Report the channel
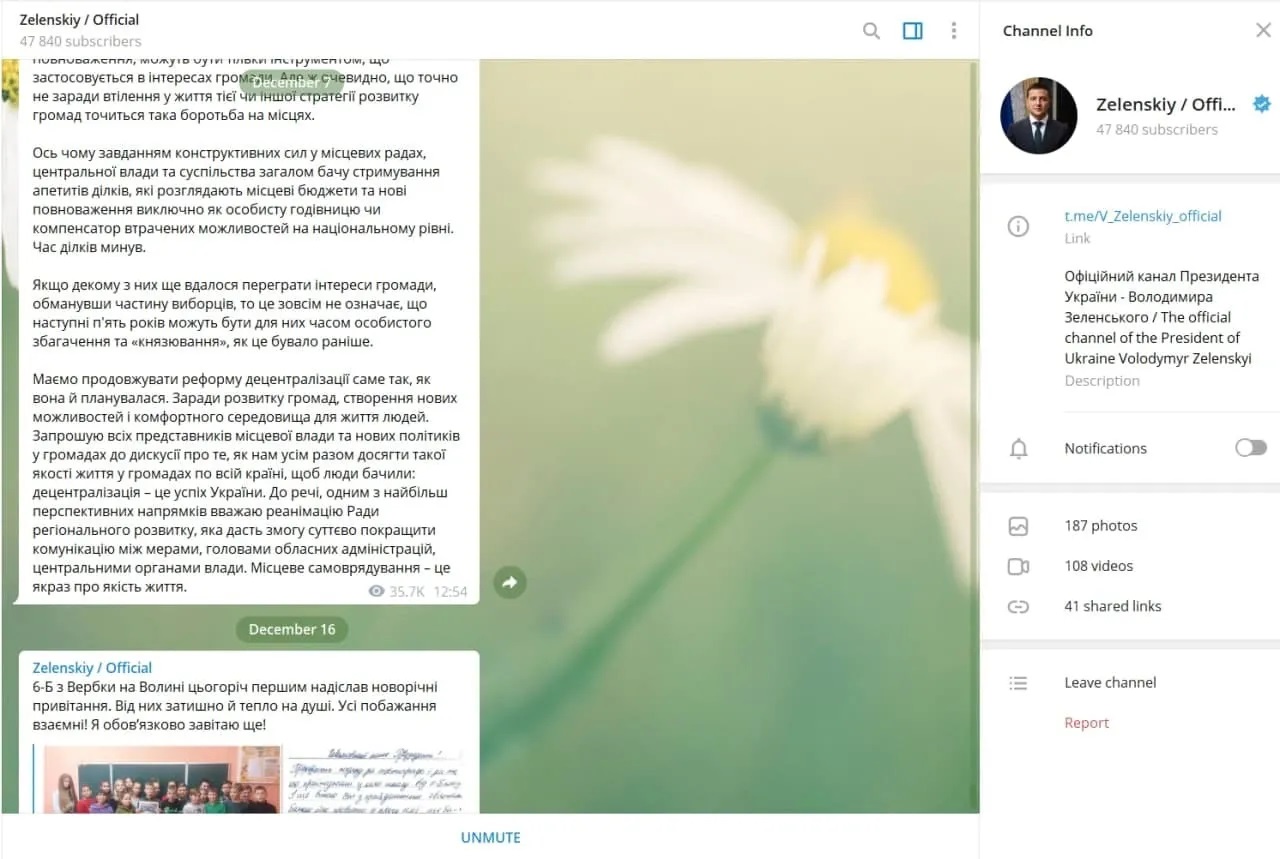 coord(1087,723)
